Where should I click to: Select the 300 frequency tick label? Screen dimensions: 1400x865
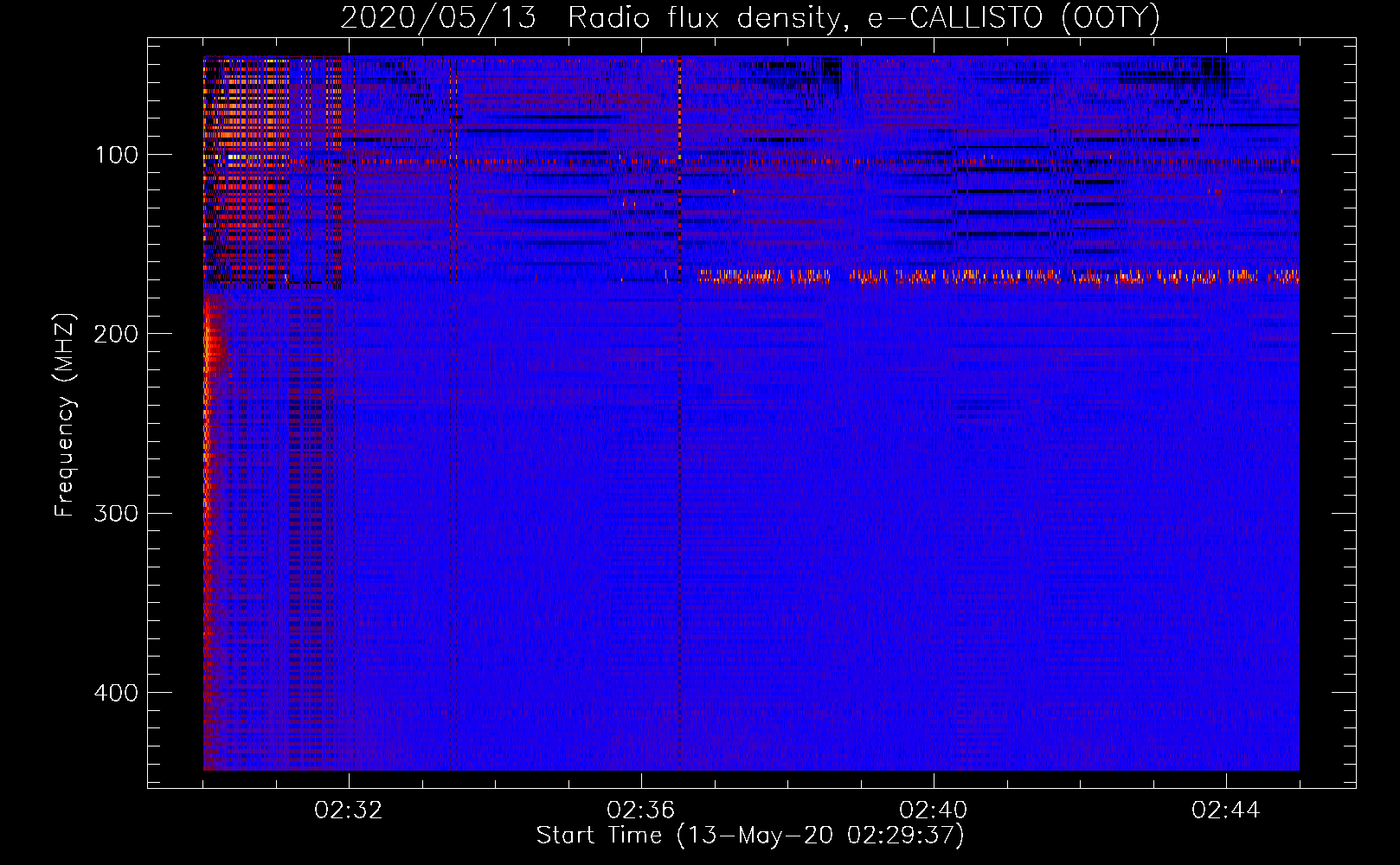pos(116,513)
